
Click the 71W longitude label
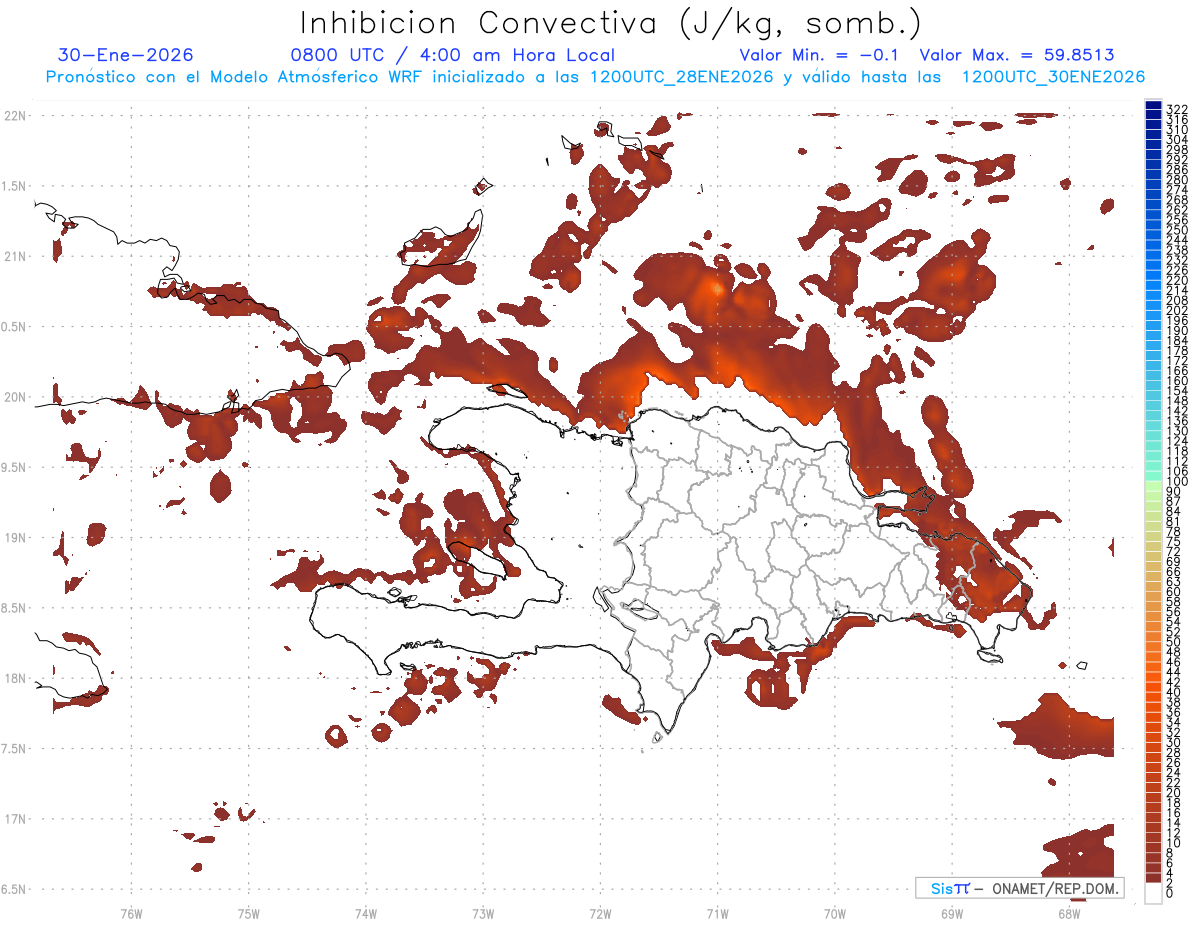[718, 912]
